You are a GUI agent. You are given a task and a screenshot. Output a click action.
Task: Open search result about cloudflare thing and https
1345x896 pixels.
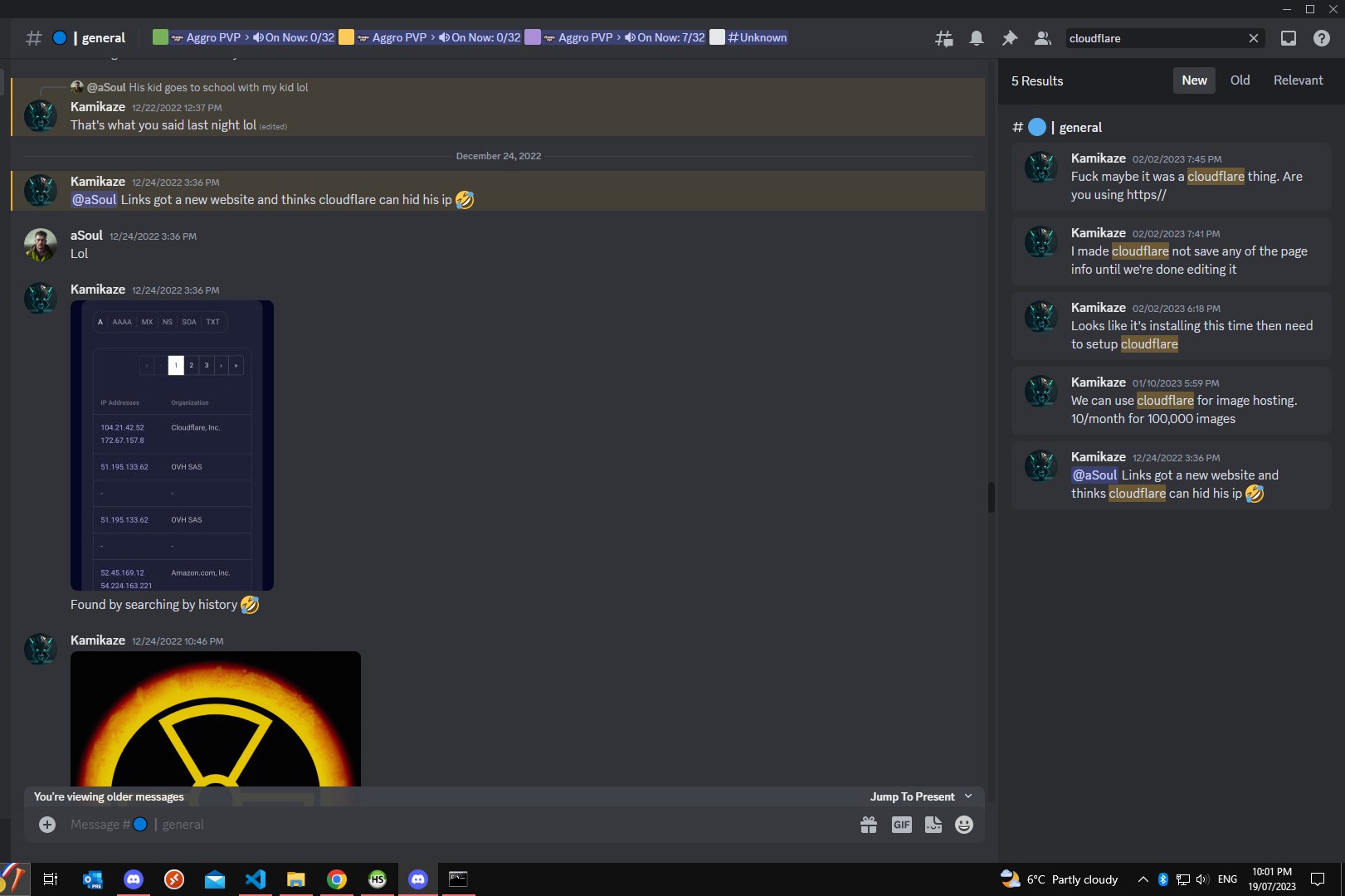click(1171, 177)
